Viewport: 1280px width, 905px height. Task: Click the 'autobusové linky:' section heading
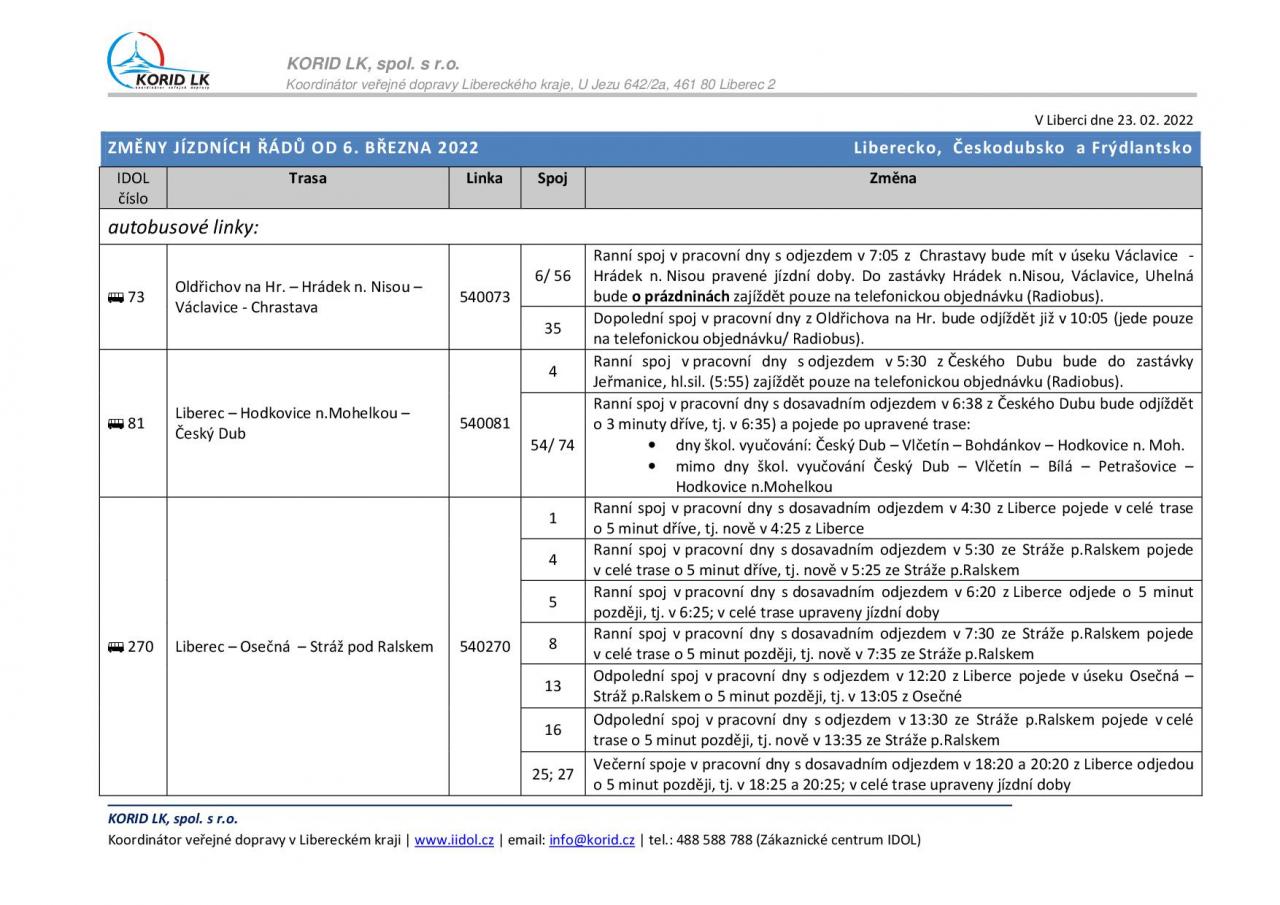[183, 227]
